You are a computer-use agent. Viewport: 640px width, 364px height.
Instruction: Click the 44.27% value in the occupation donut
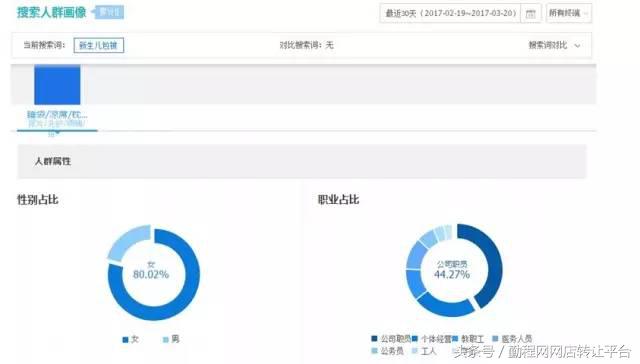[451, 274]
